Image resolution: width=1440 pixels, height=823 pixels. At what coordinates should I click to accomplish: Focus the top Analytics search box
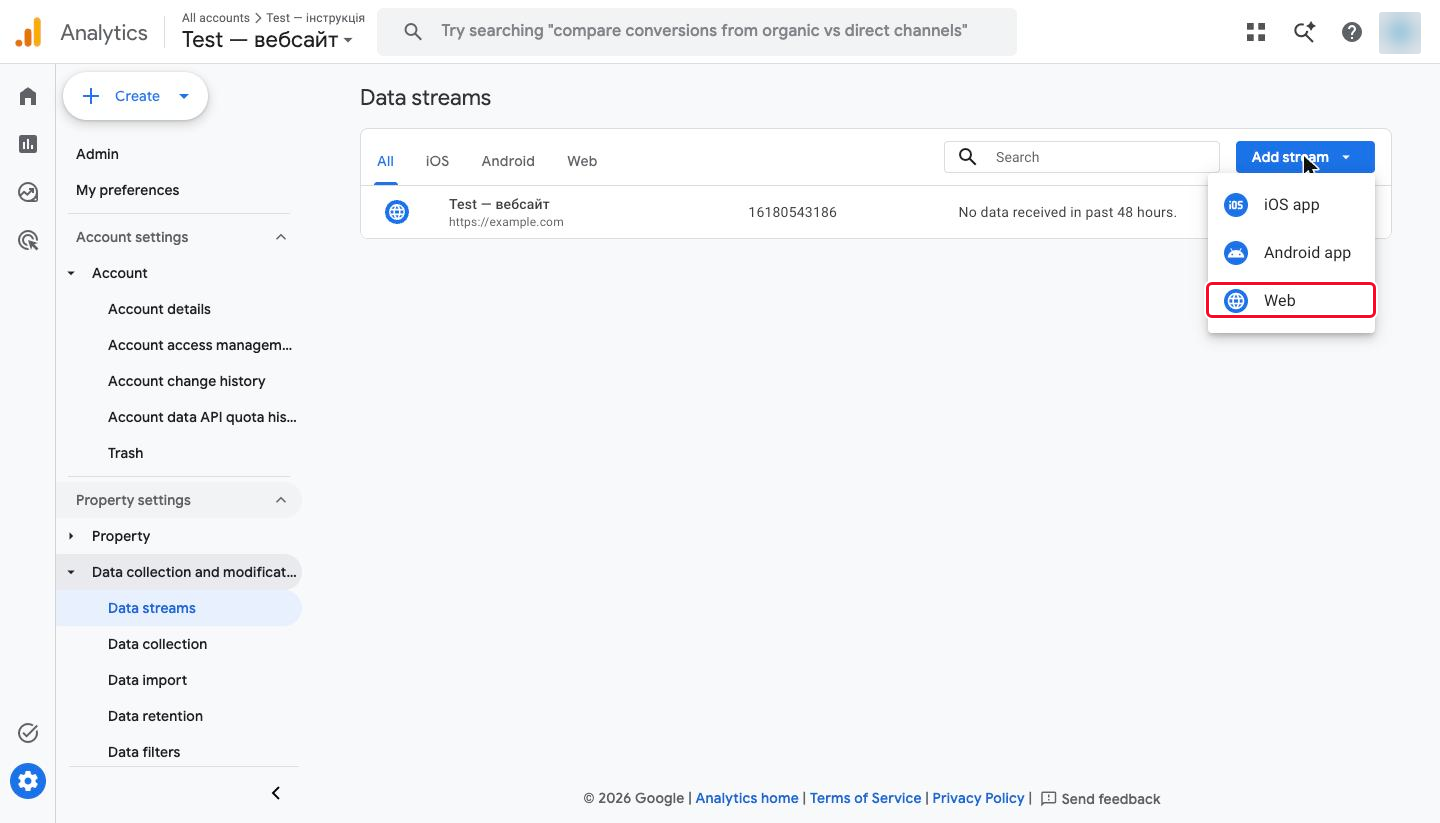(x=697, y=31)
